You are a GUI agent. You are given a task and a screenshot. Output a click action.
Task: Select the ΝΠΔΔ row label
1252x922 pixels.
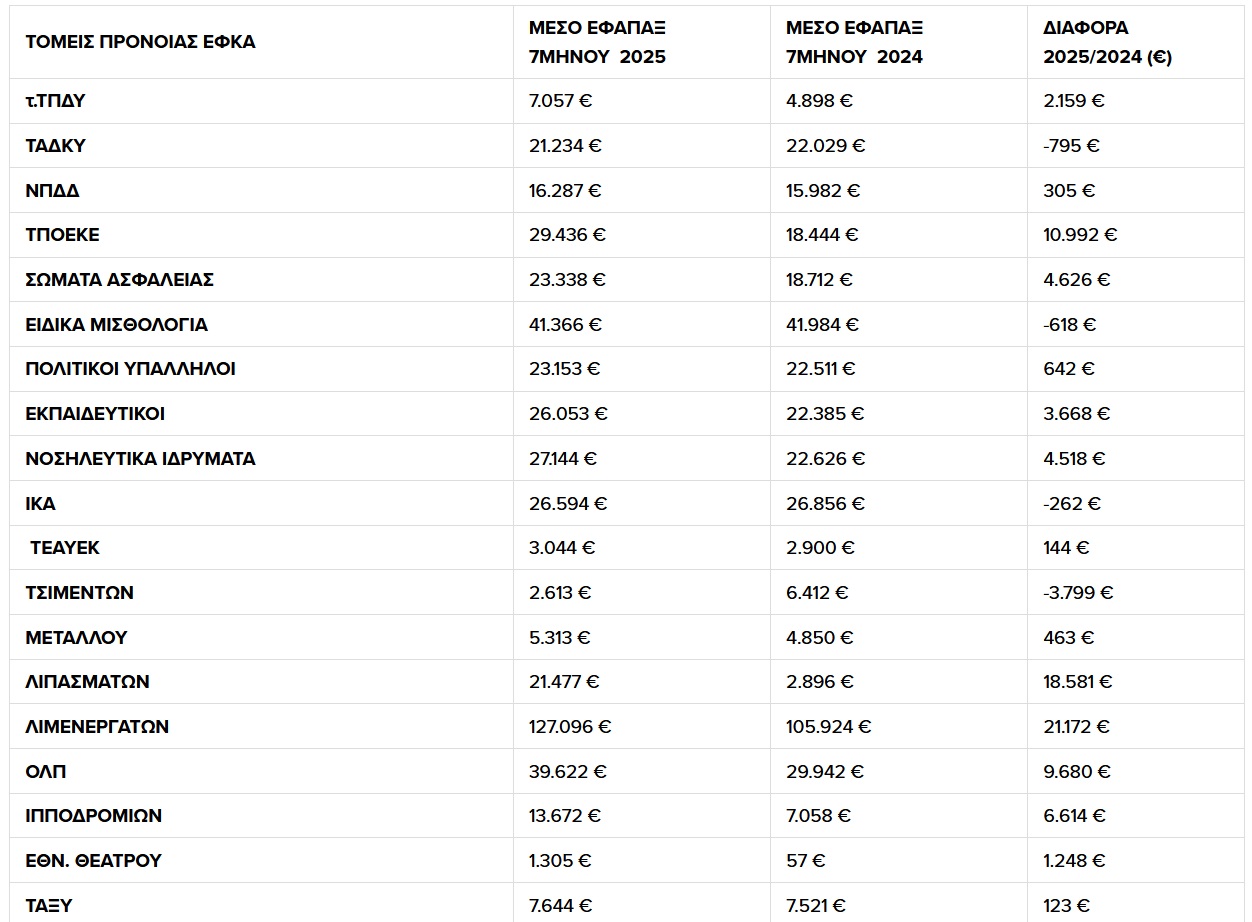coord(52,190)
